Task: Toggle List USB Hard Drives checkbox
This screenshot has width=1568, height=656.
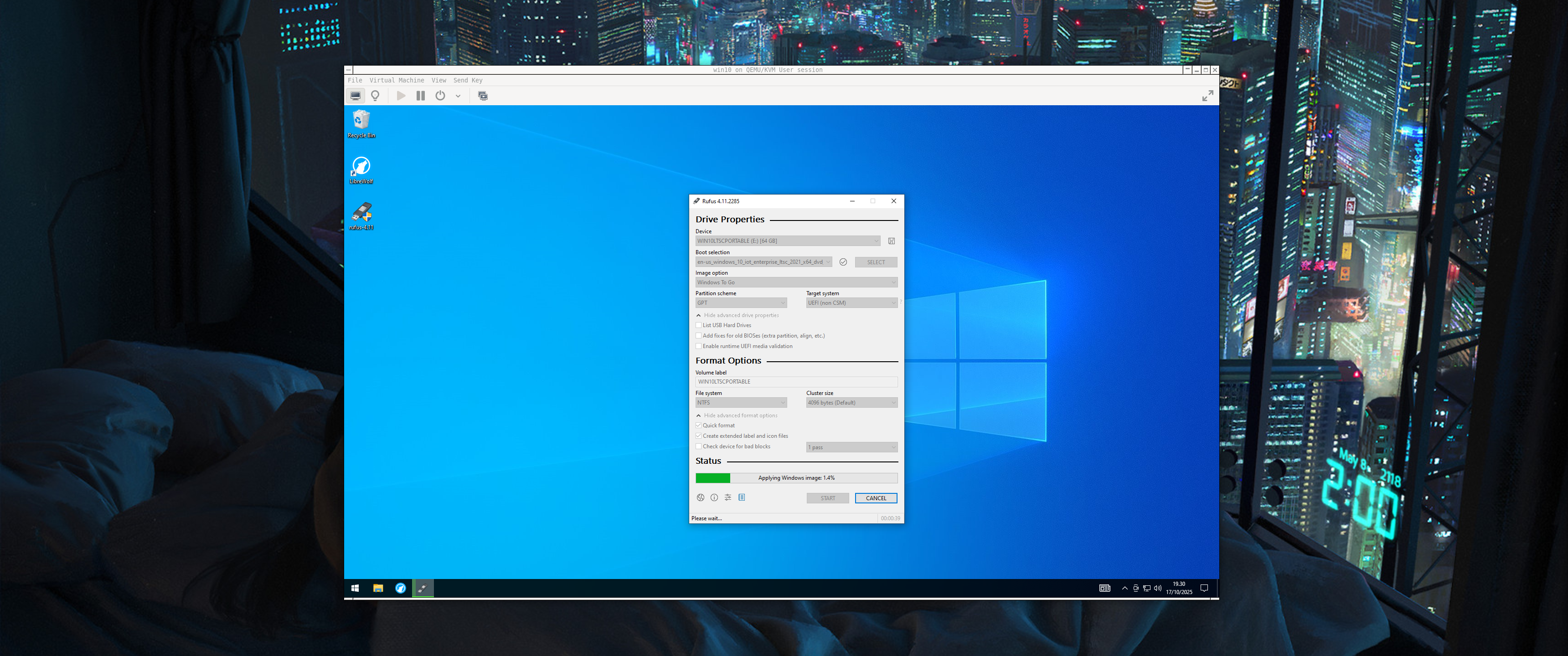Action: click(x=699, y=325)
